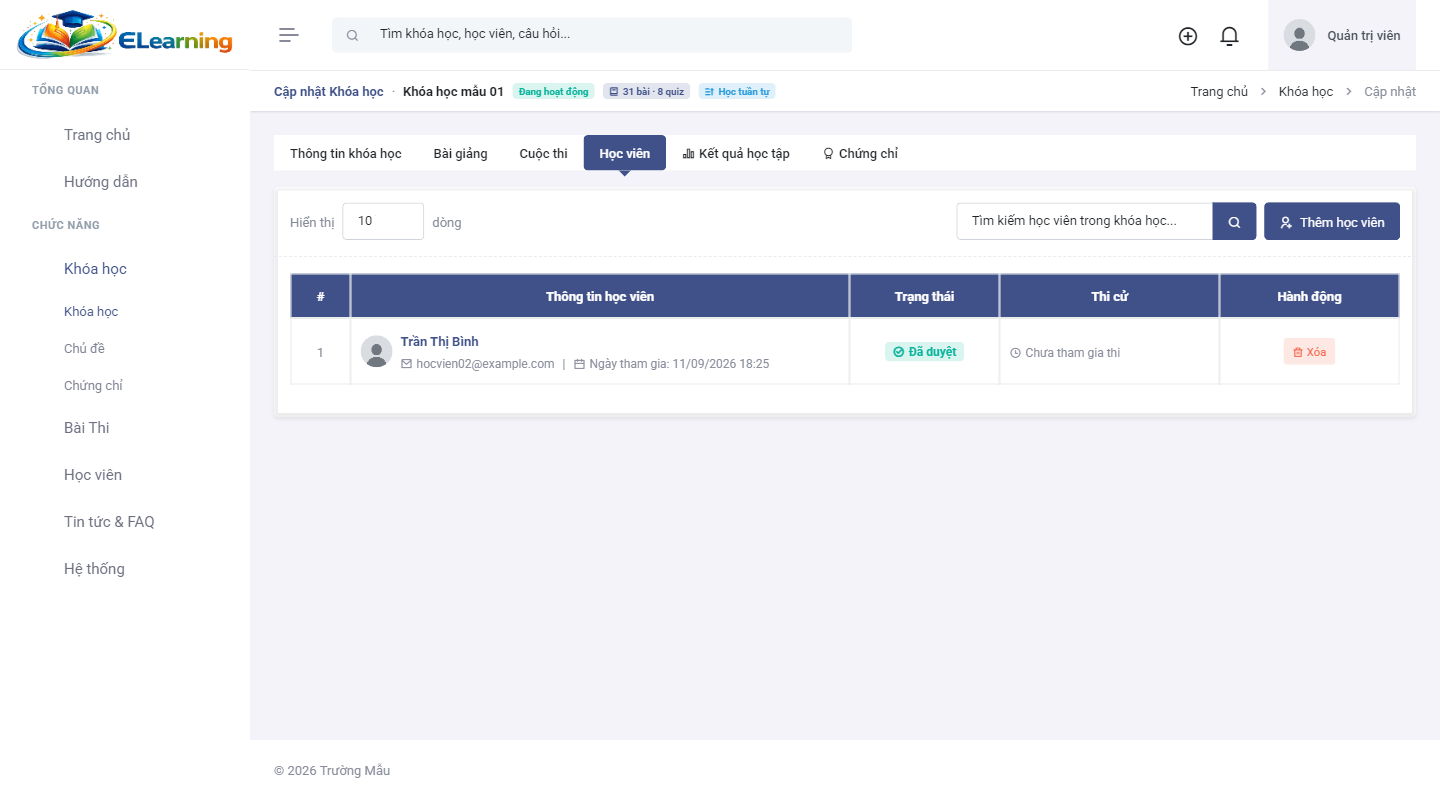
Task: Expand Tin tức & FAQ in sidebar
Action: pyautogui.click(x=109, y=522)
